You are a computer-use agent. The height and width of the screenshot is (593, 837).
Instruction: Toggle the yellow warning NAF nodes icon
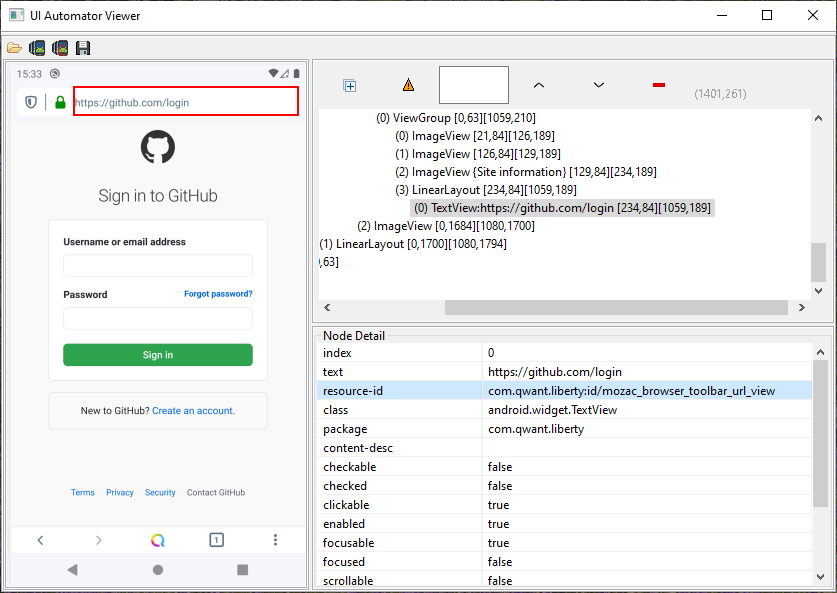(x=408, y=85)
